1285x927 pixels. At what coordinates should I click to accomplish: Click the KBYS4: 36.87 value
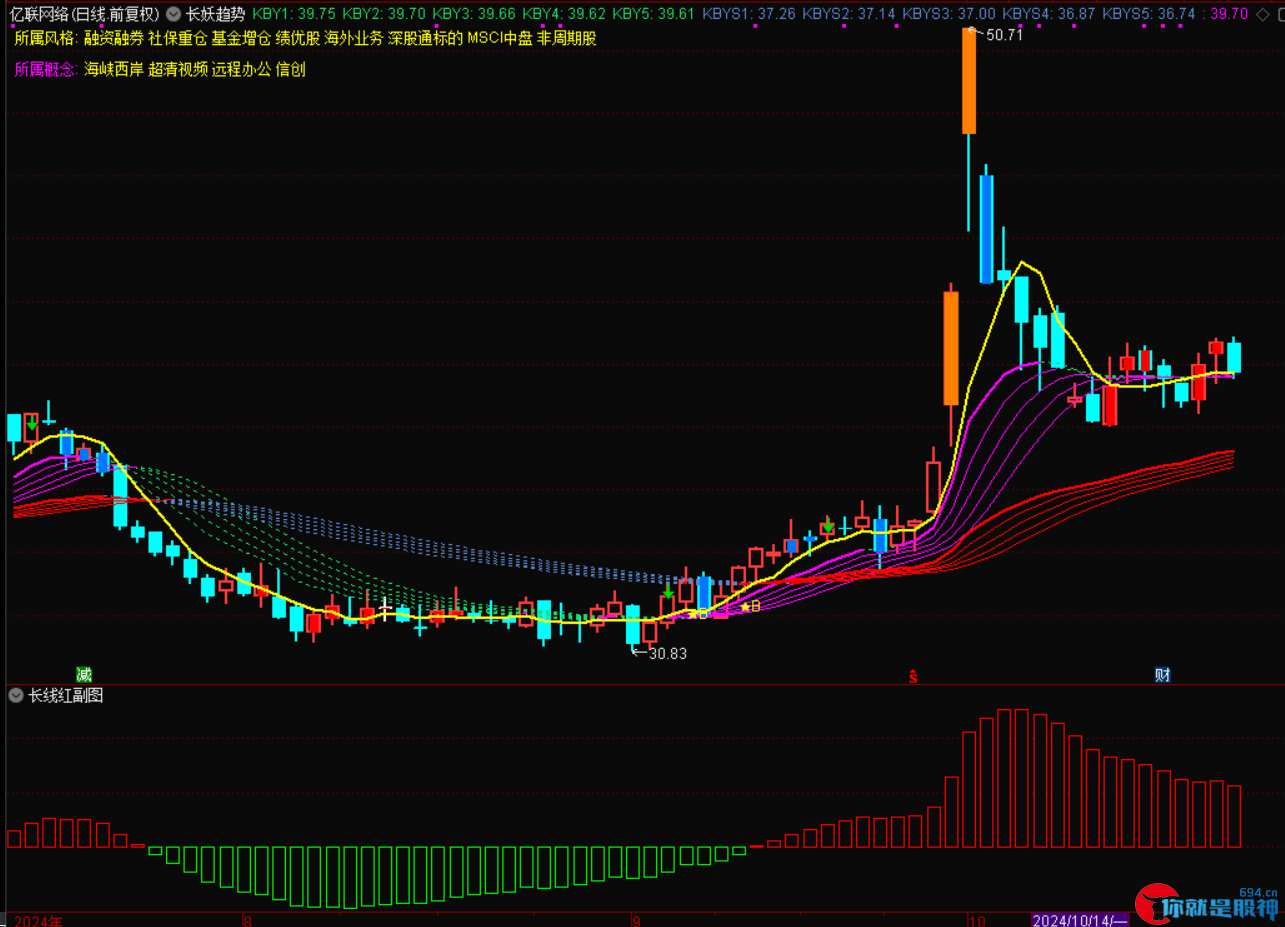point(1048,14)
